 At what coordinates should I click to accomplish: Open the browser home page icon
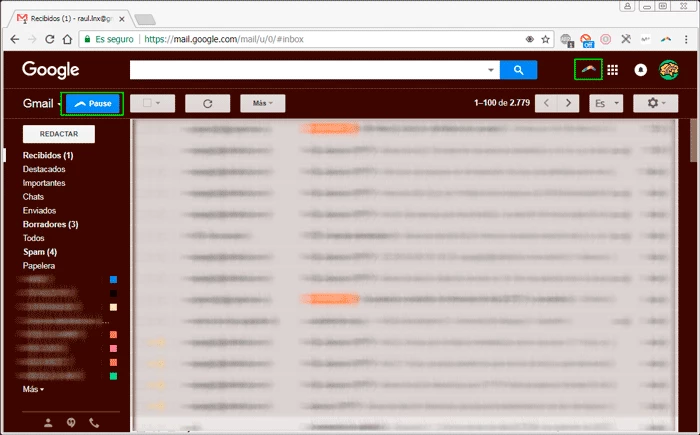pos(67,39)
